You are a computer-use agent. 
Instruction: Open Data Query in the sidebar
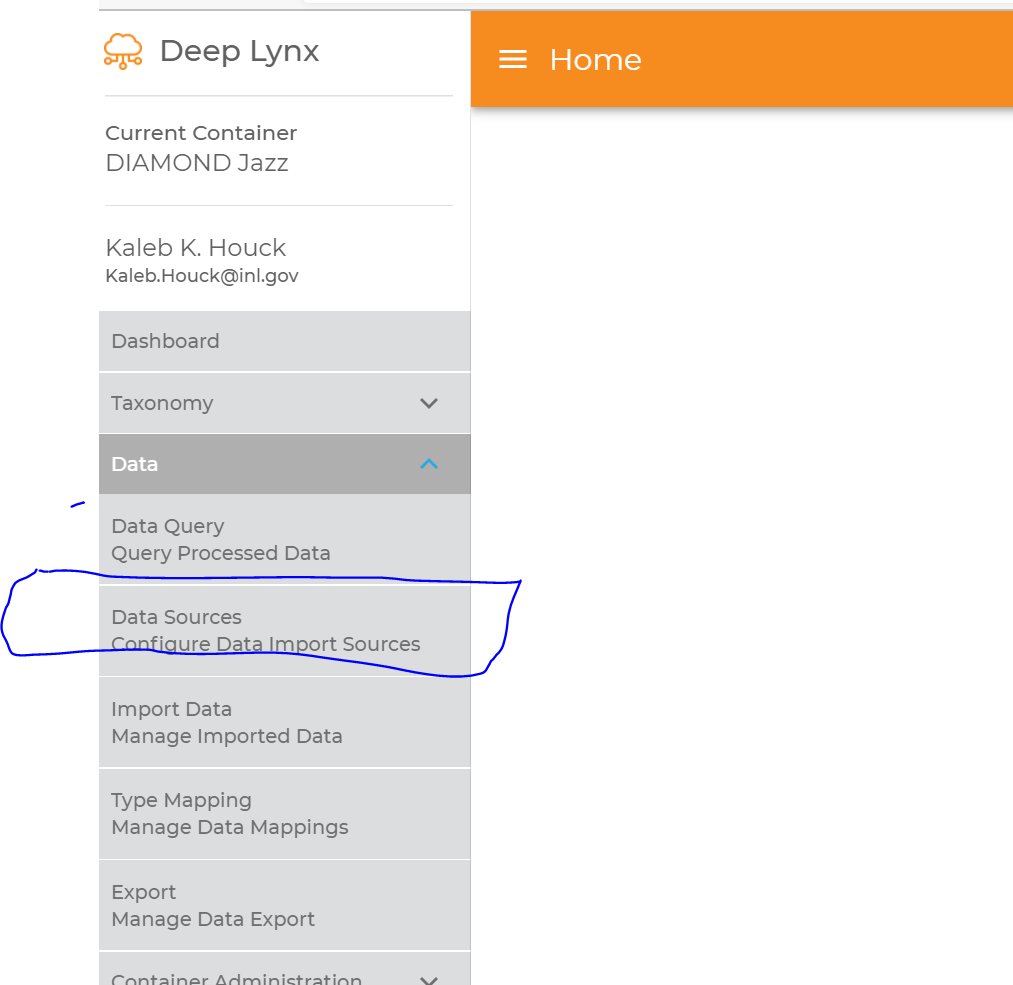[x=168, y=526]
